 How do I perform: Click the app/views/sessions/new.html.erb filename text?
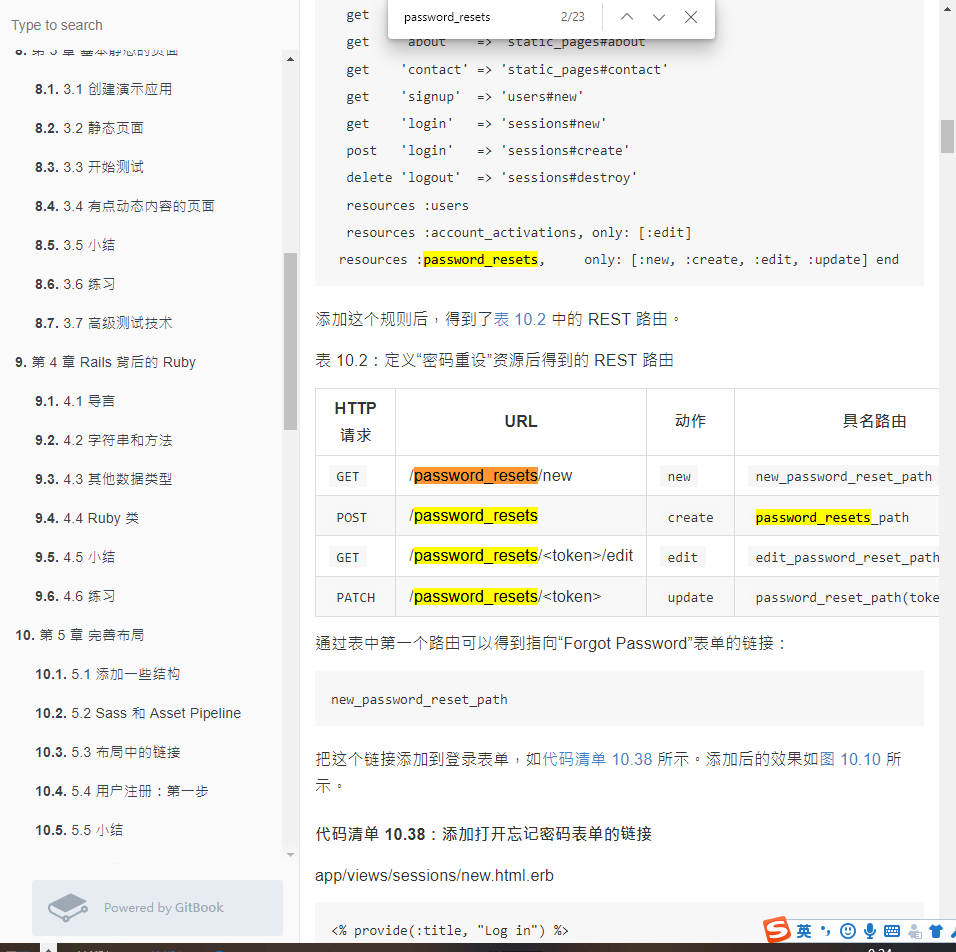click(434, 876)
